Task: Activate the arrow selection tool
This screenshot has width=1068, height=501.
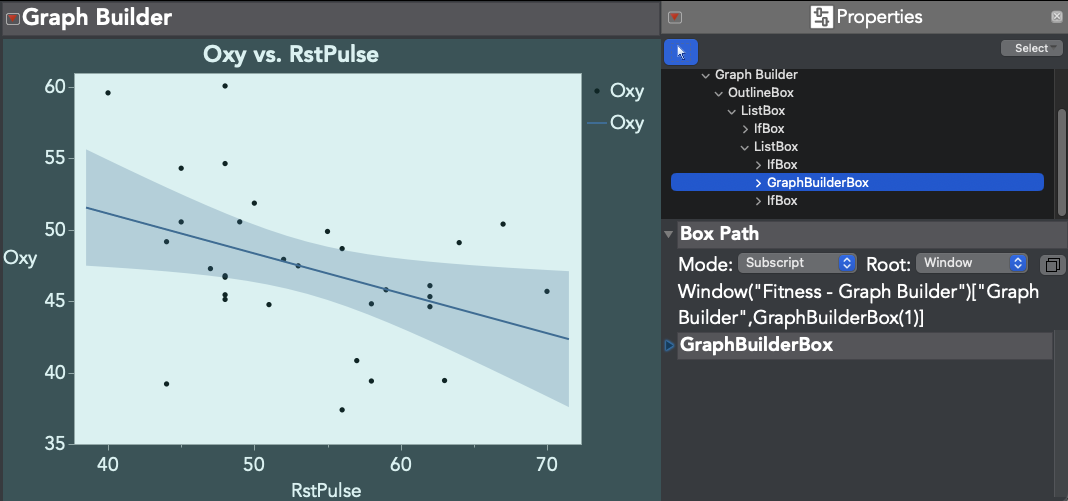Action: (680, 51)
